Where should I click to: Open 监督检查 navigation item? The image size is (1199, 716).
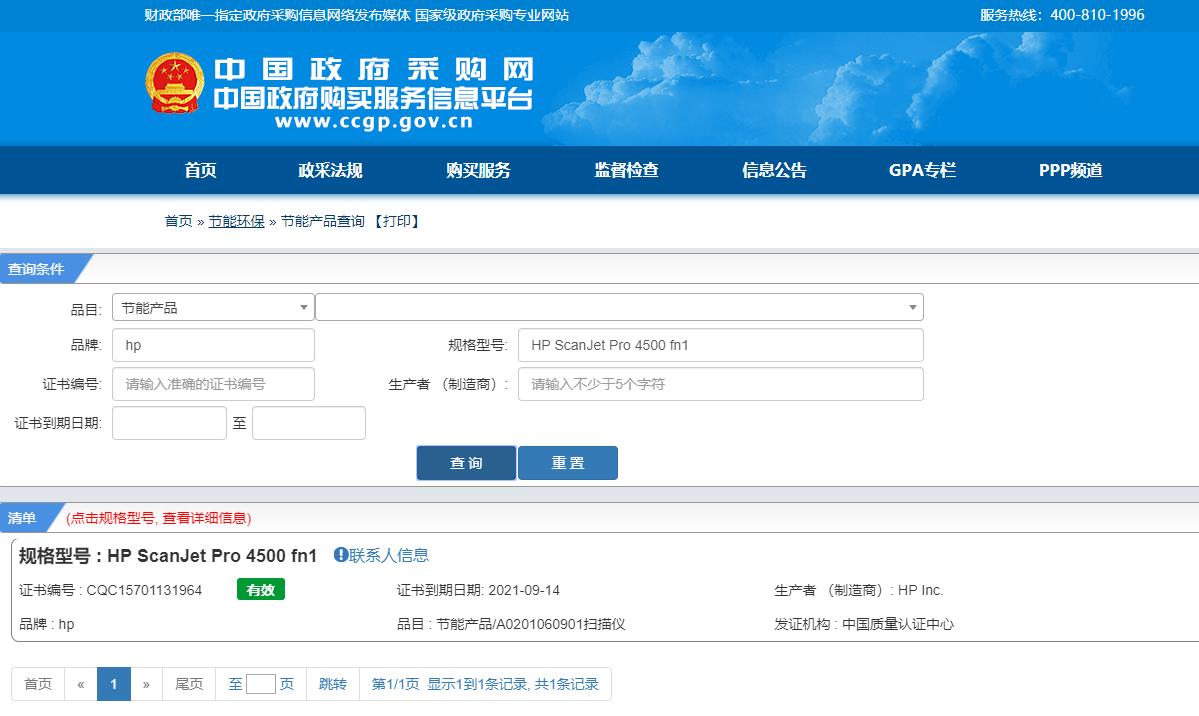point(626,170)
